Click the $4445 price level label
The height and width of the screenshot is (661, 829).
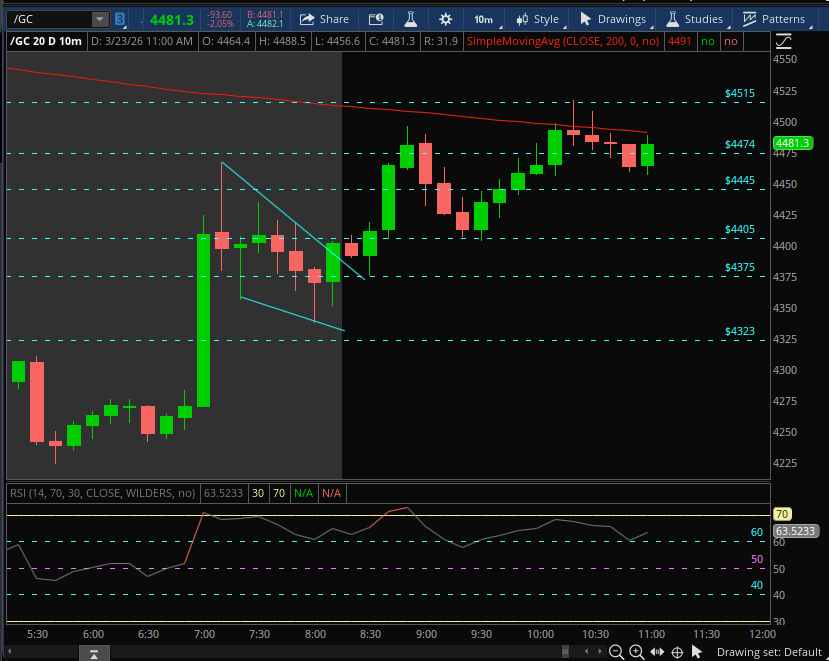click(x=740, y=180)
